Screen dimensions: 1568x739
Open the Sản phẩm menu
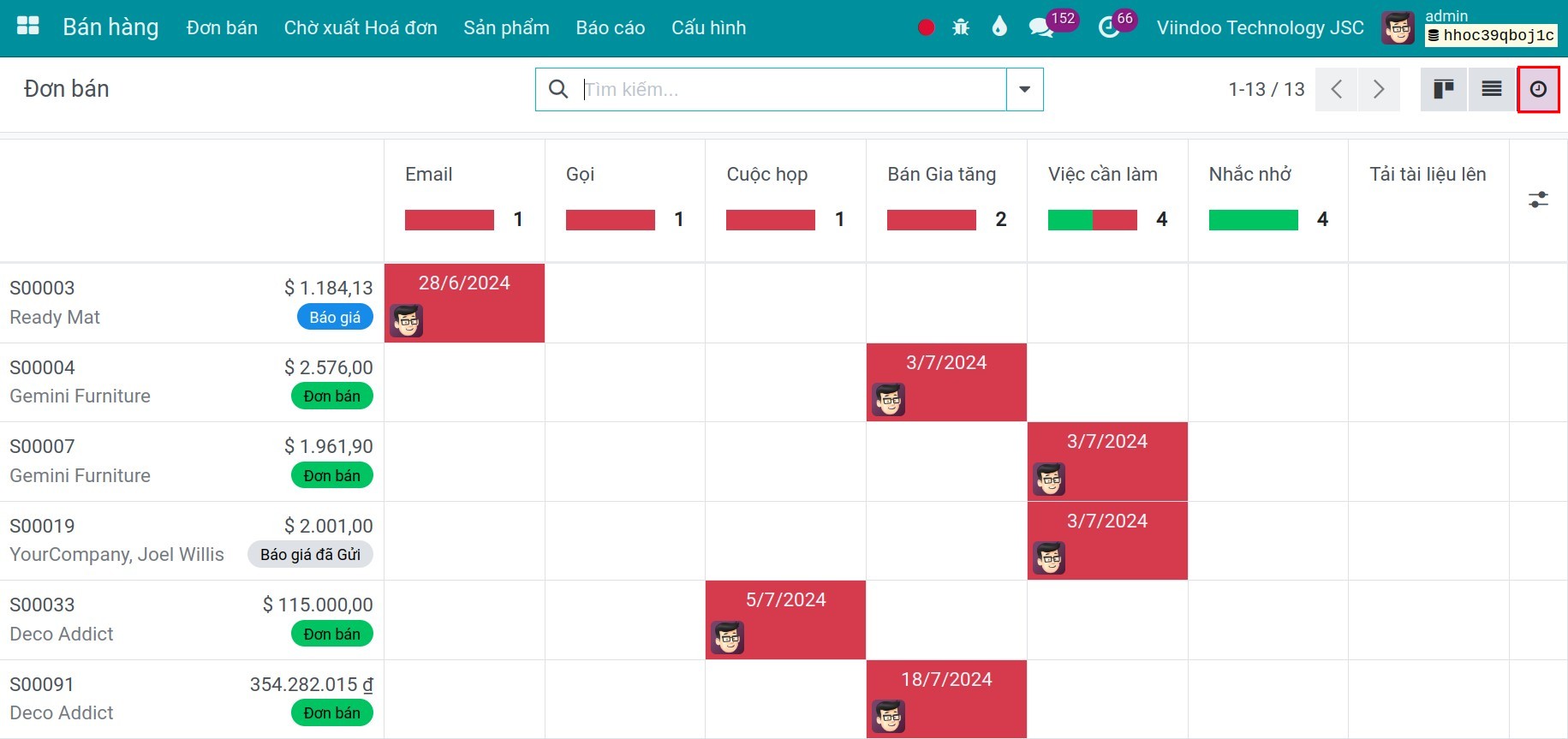pos(506,28)
